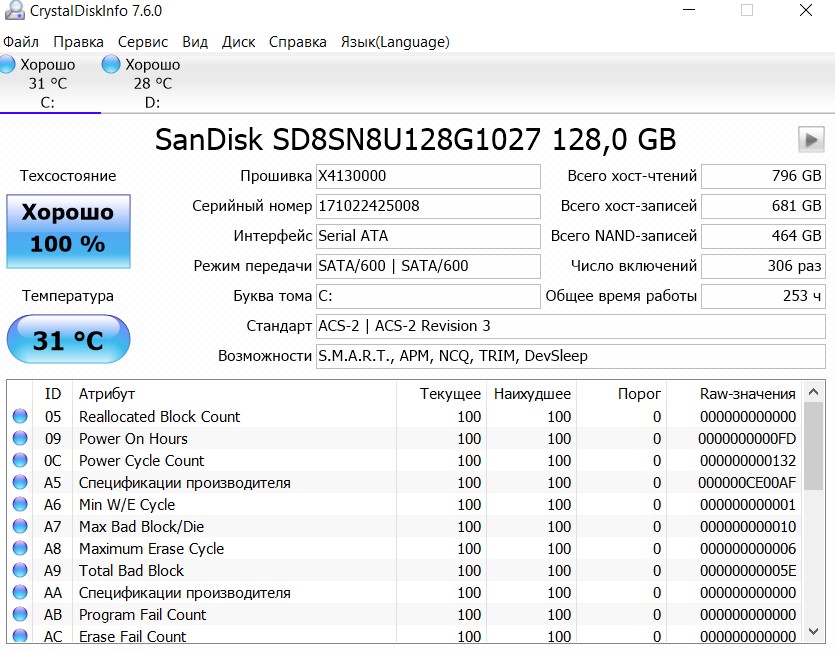Open the Язык(Language) menu

[395, 42]
